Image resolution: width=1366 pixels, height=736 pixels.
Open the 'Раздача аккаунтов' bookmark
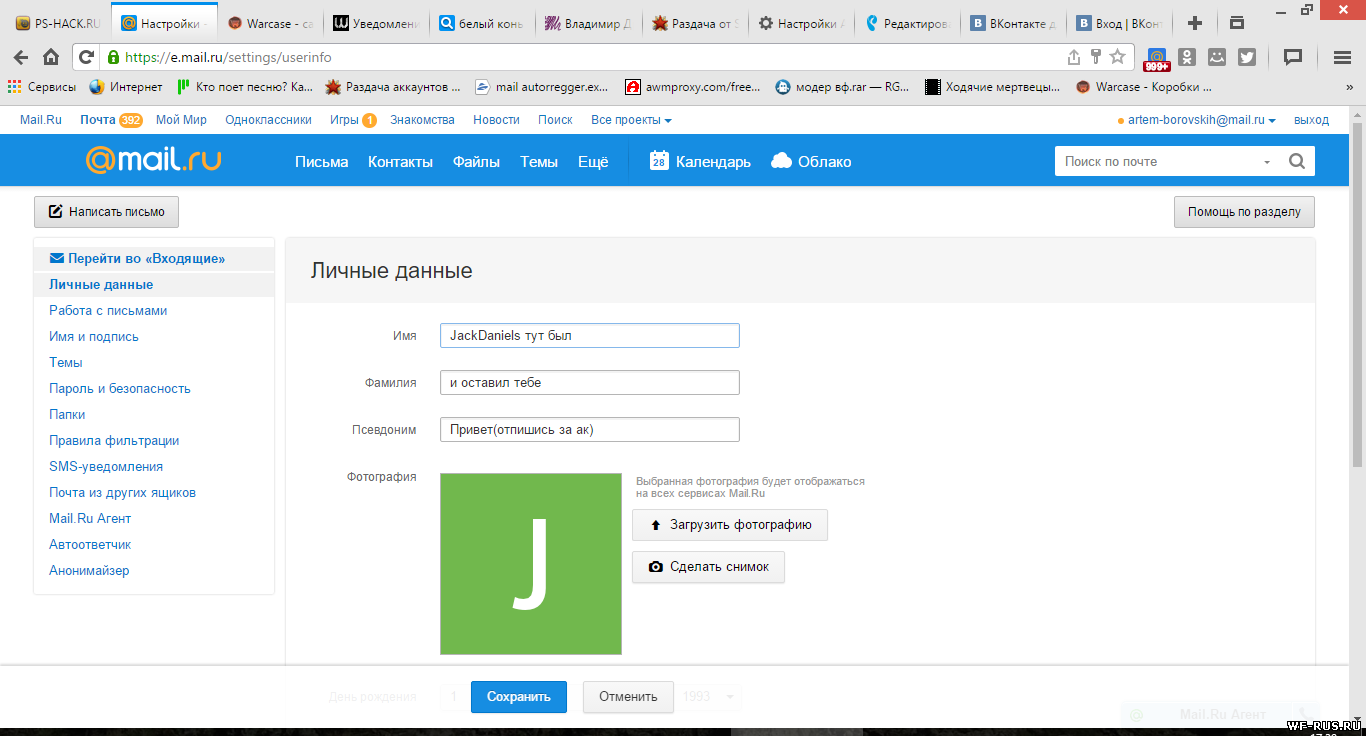tap(393, 87)
